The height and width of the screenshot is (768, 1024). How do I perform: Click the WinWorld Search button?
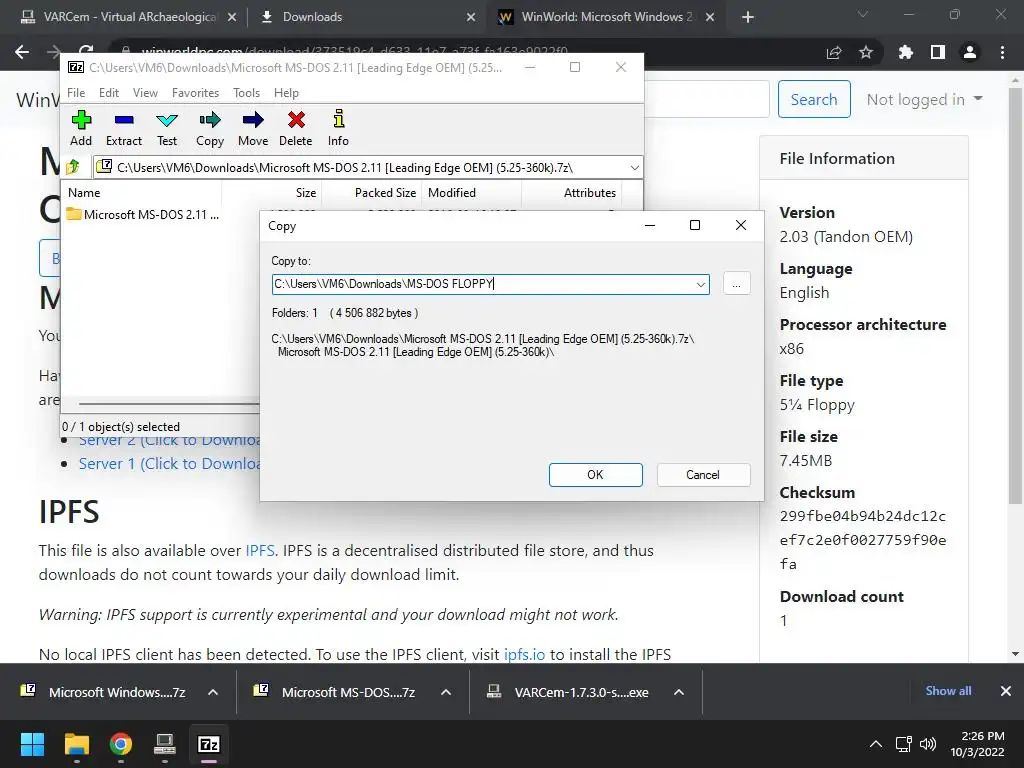coord(814,99)
